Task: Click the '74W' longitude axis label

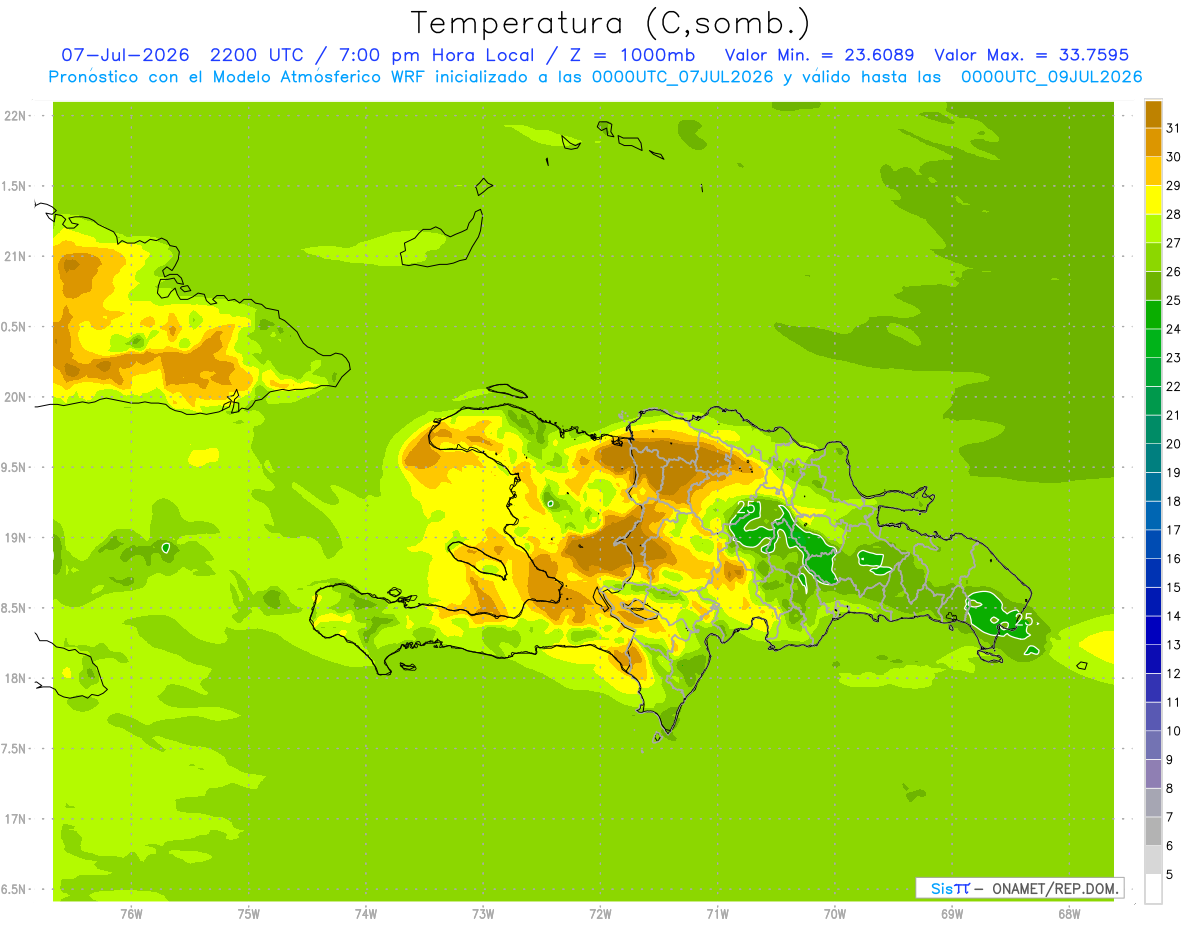Action: [x=366, y=913]
